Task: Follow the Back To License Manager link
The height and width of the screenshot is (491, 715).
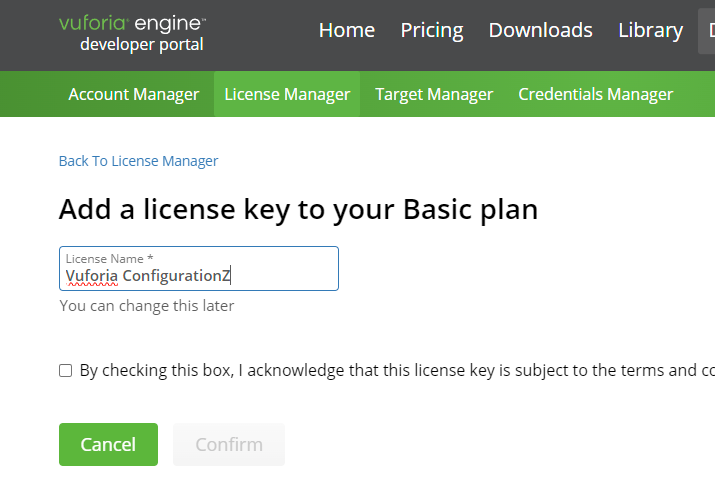Action: tap(139, 161)
